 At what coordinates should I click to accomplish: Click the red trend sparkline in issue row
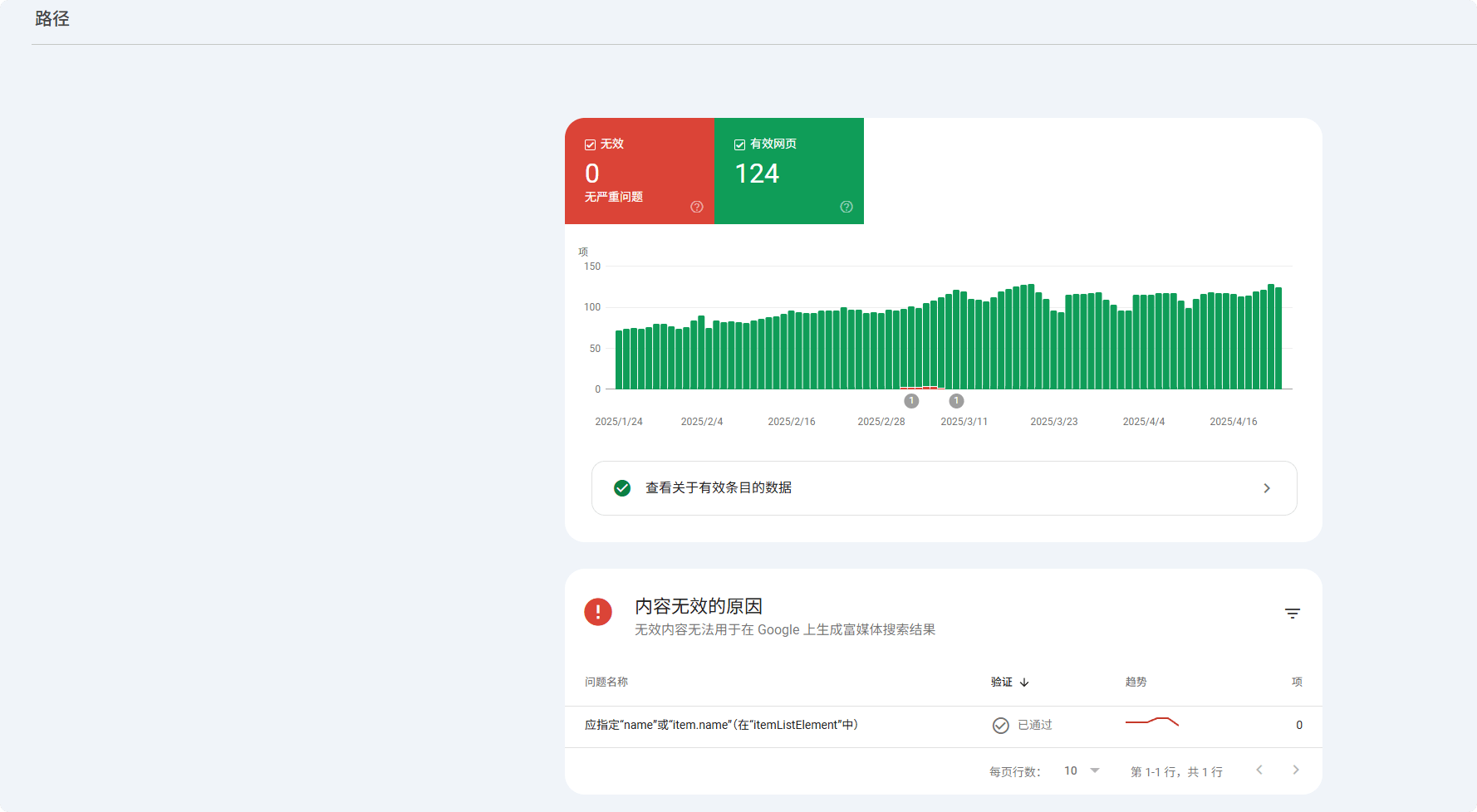[1152, 722]
